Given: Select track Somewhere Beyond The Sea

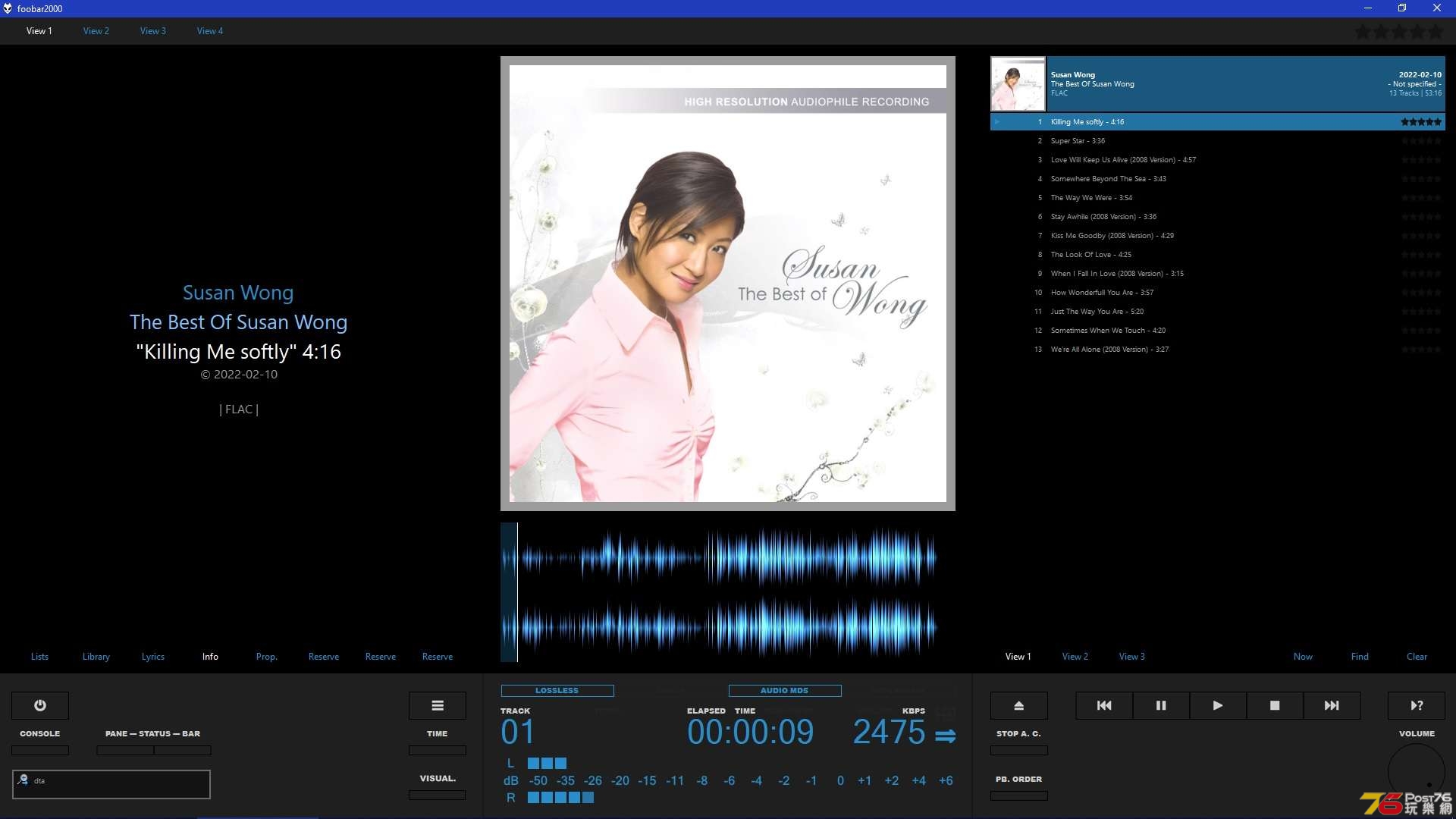Looking at the screenshot, I should pyautogui.click(x=1218, y=179).
